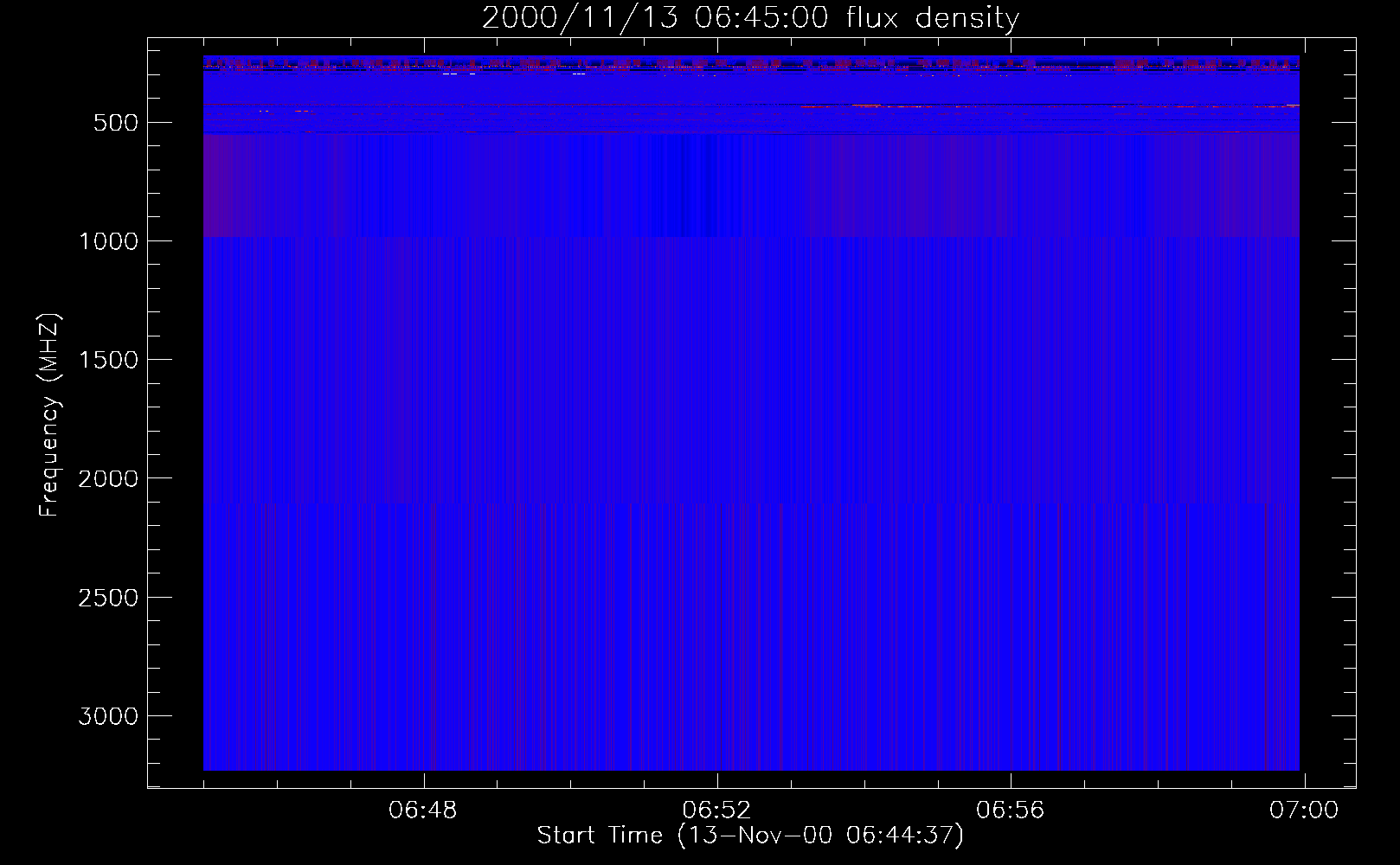
Task: Click the 3000 frequency tick label
Action: click(108, 716)
